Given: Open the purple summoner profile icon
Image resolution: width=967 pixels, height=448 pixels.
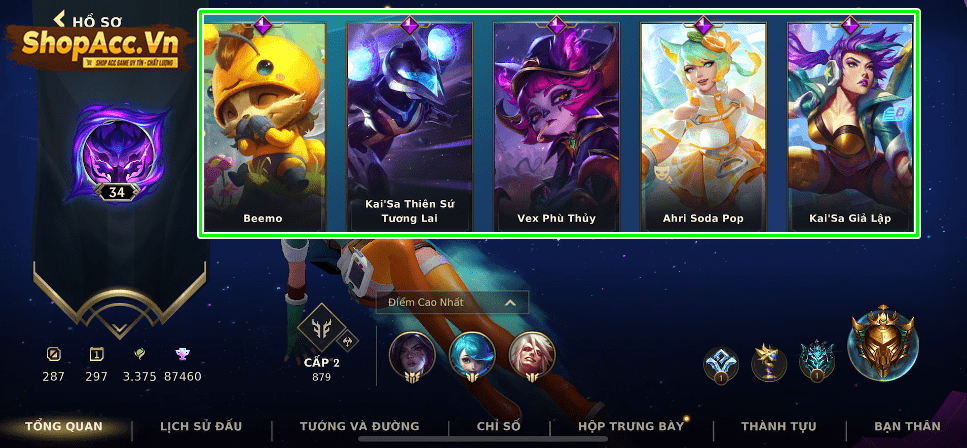Looking at the screenshot, I should pyautogui.click(x=117, y=152).
